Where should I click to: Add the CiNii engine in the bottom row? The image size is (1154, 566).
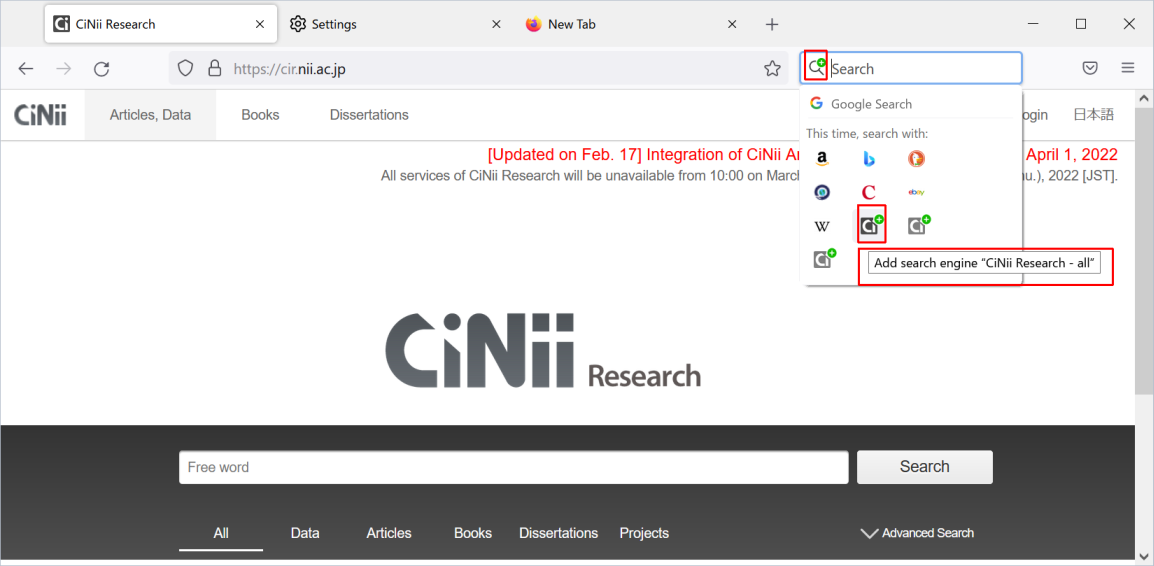pos(824,258)
